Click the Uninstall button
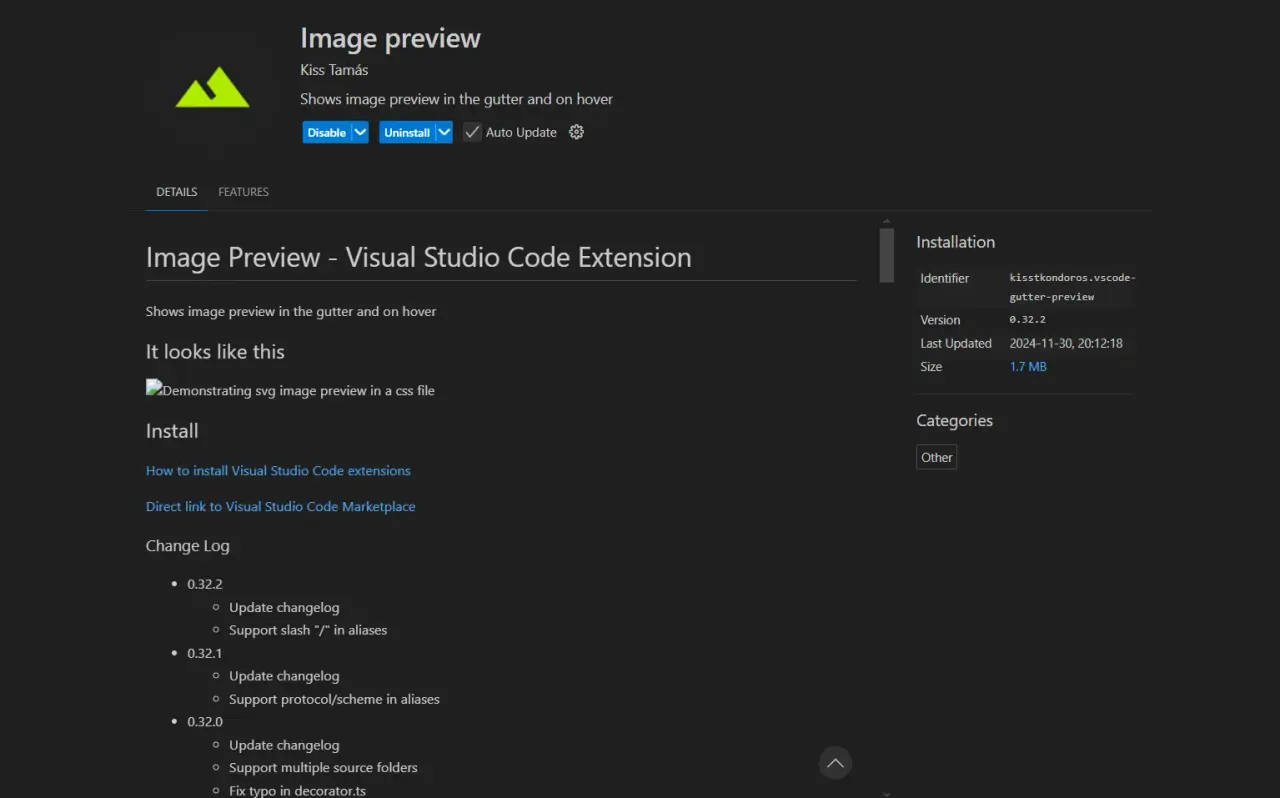This screenshot has width=1280, height=798. pyautogui.click(x=407, y=132)
